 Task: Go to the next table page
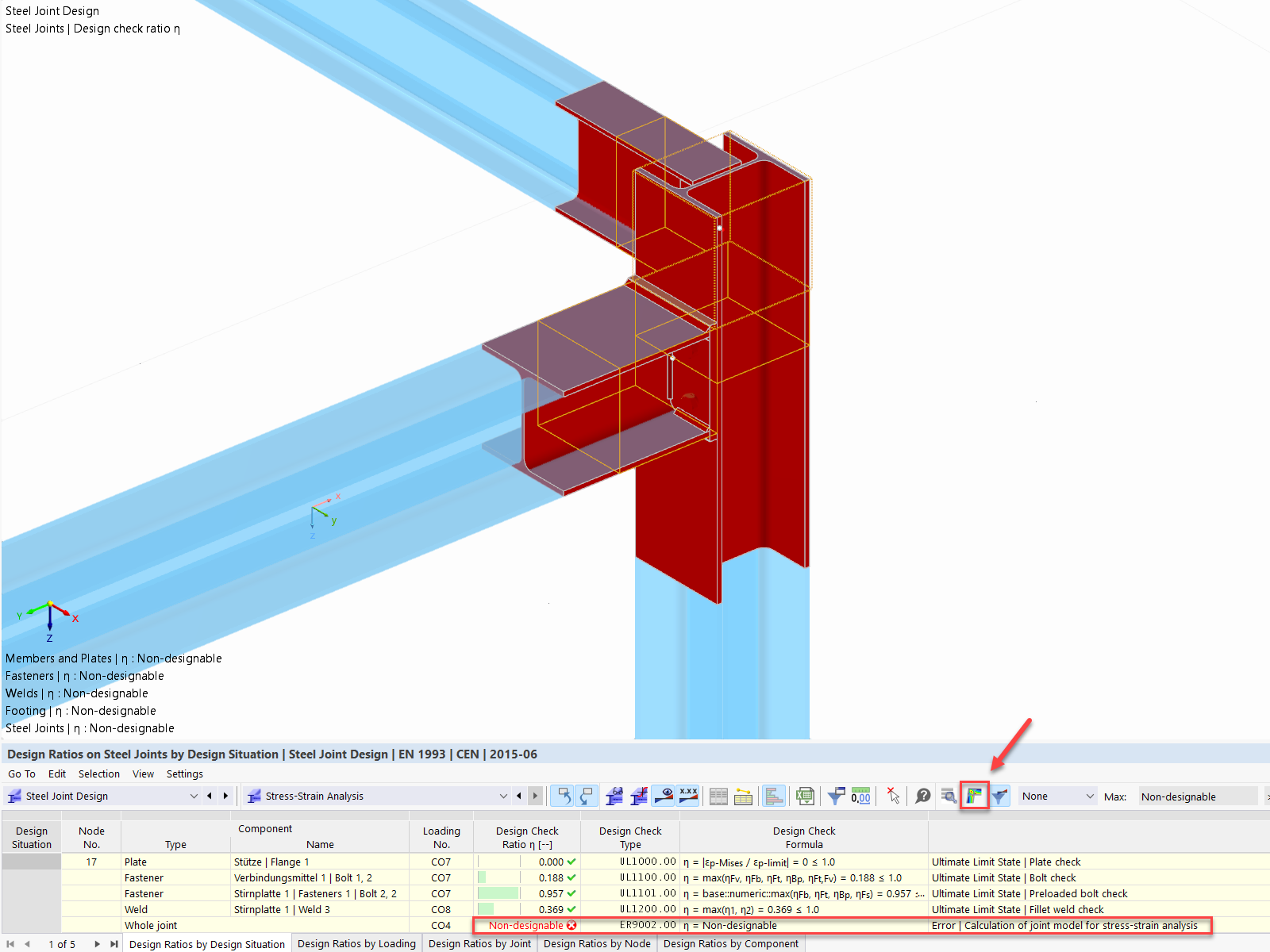click(x=97, y=943)
